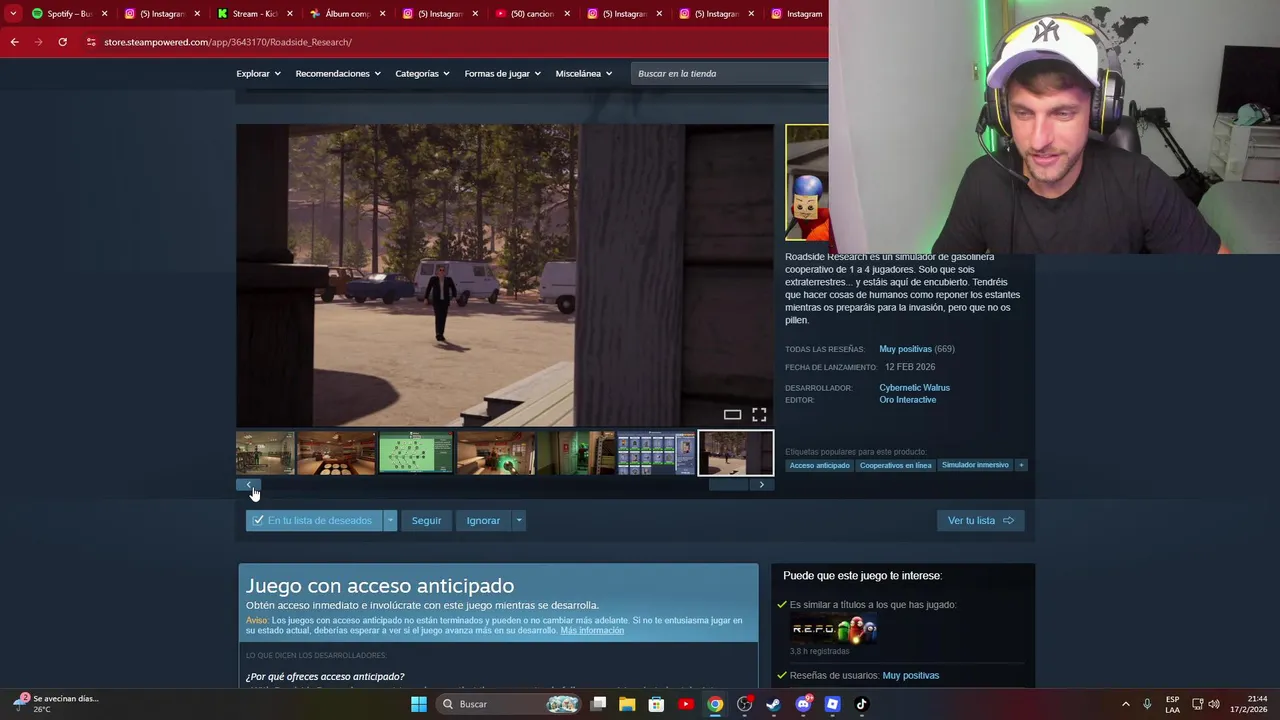
Task: Toggle theater mode on the media viewer
Action: point(732,414)
